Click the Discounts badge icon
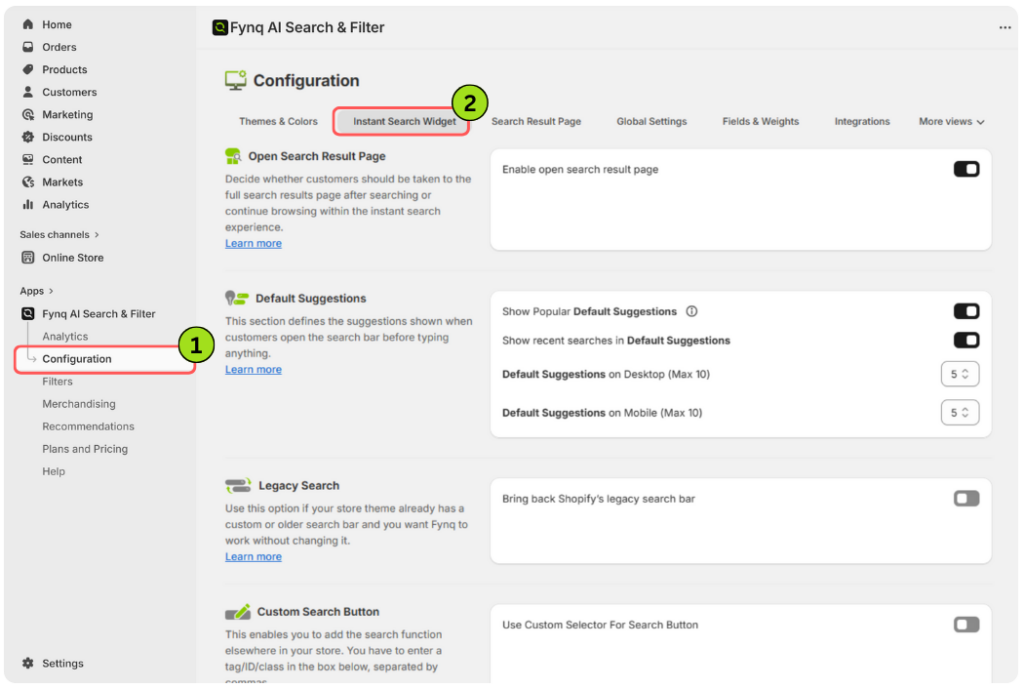The image size is (1024, 688). click(x=27, y=137)
